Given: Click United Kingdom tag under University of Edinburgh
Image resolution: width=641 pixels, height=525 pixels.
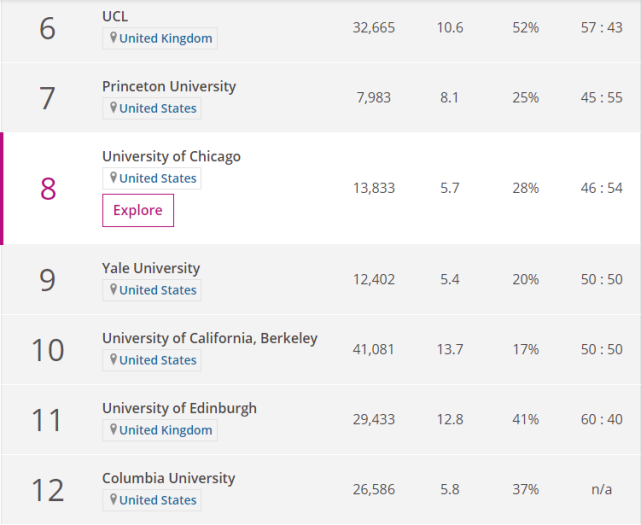Looking at the screenshot, I should [x=166, y=430].
